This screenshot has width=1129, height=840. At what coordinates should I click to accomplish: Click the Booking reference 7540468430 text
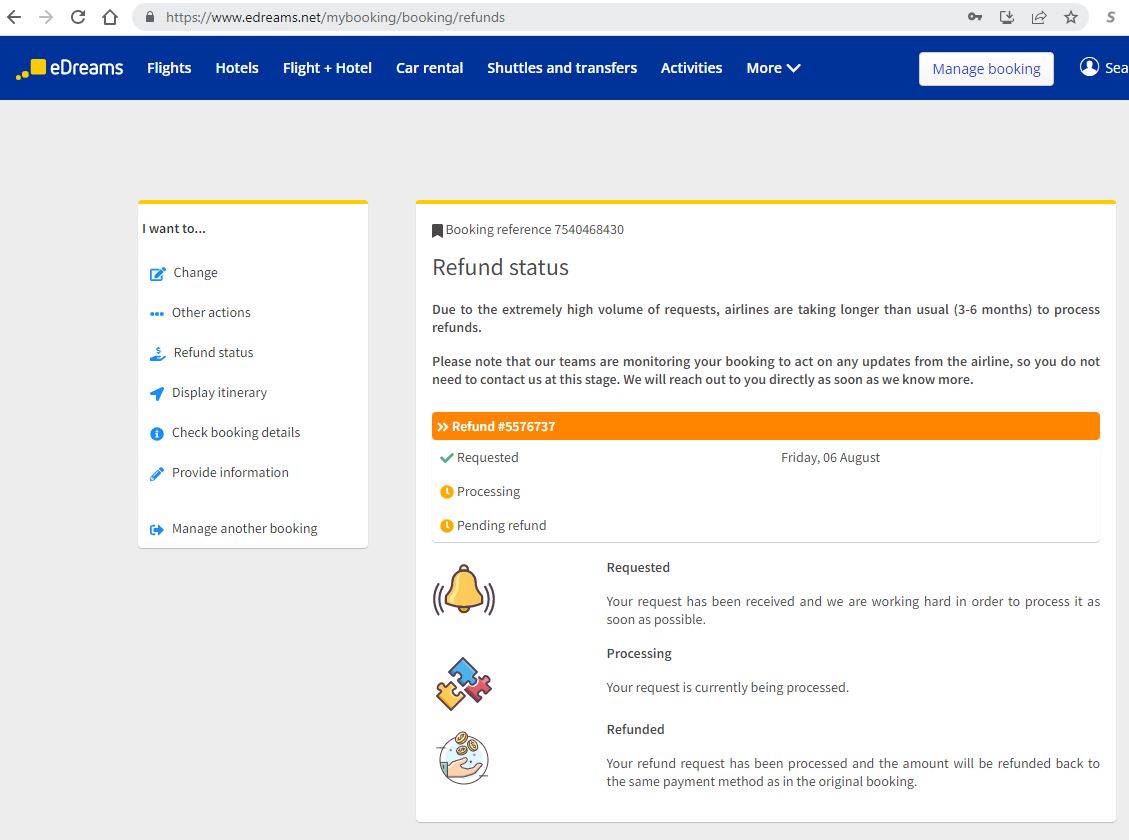[x=535, y=230]
